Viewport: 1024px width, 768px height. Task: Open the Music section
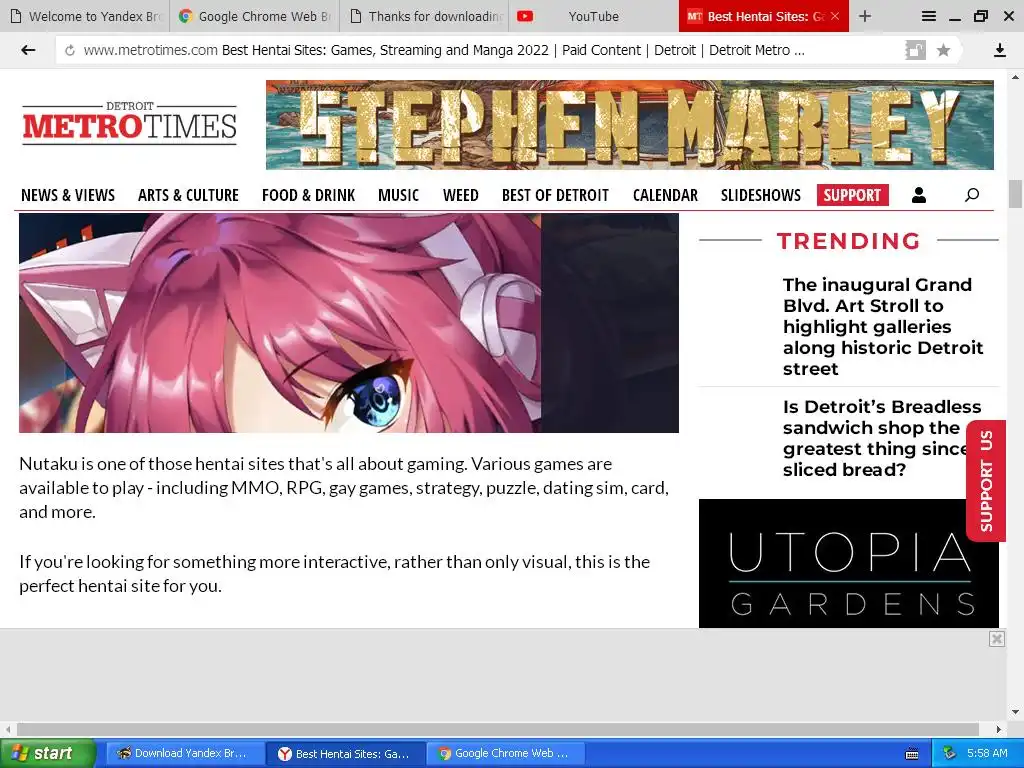[398, 195]
